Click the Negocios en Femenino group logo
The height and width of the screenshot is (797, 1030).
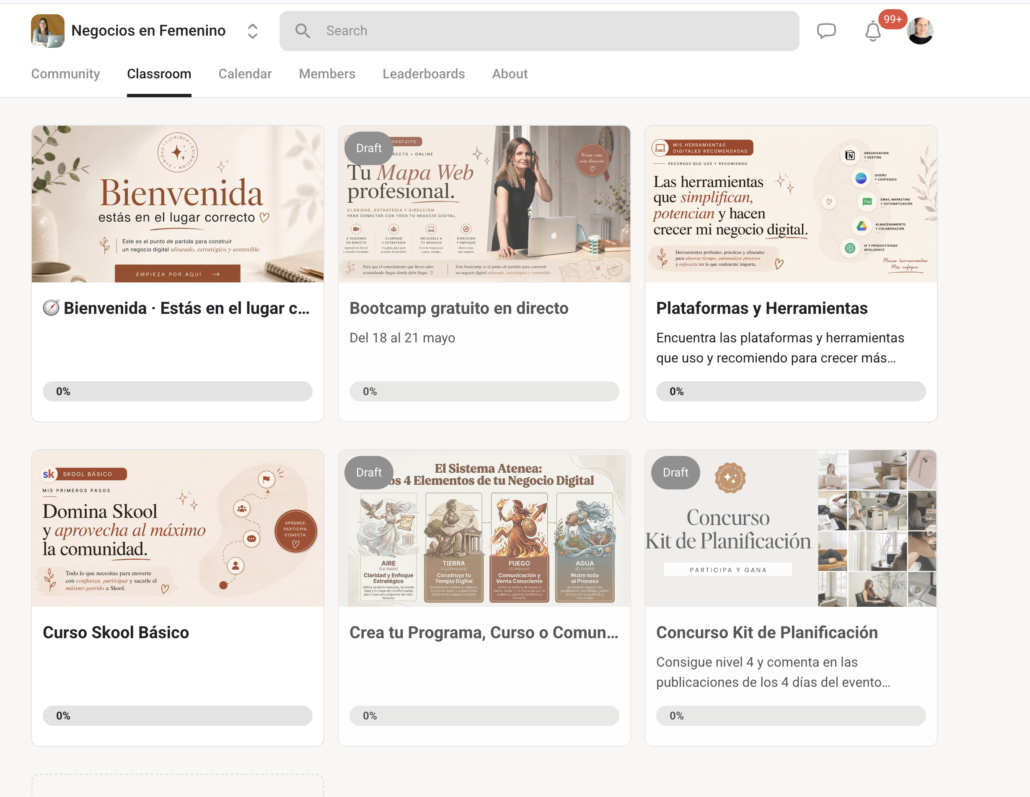pos(47,31)
